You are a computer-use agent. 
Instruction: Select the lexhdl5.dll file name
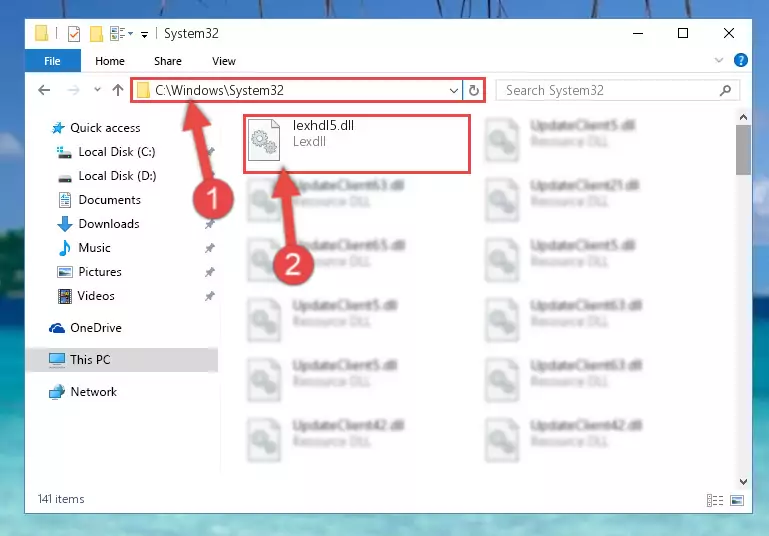(x=323, y=126)
